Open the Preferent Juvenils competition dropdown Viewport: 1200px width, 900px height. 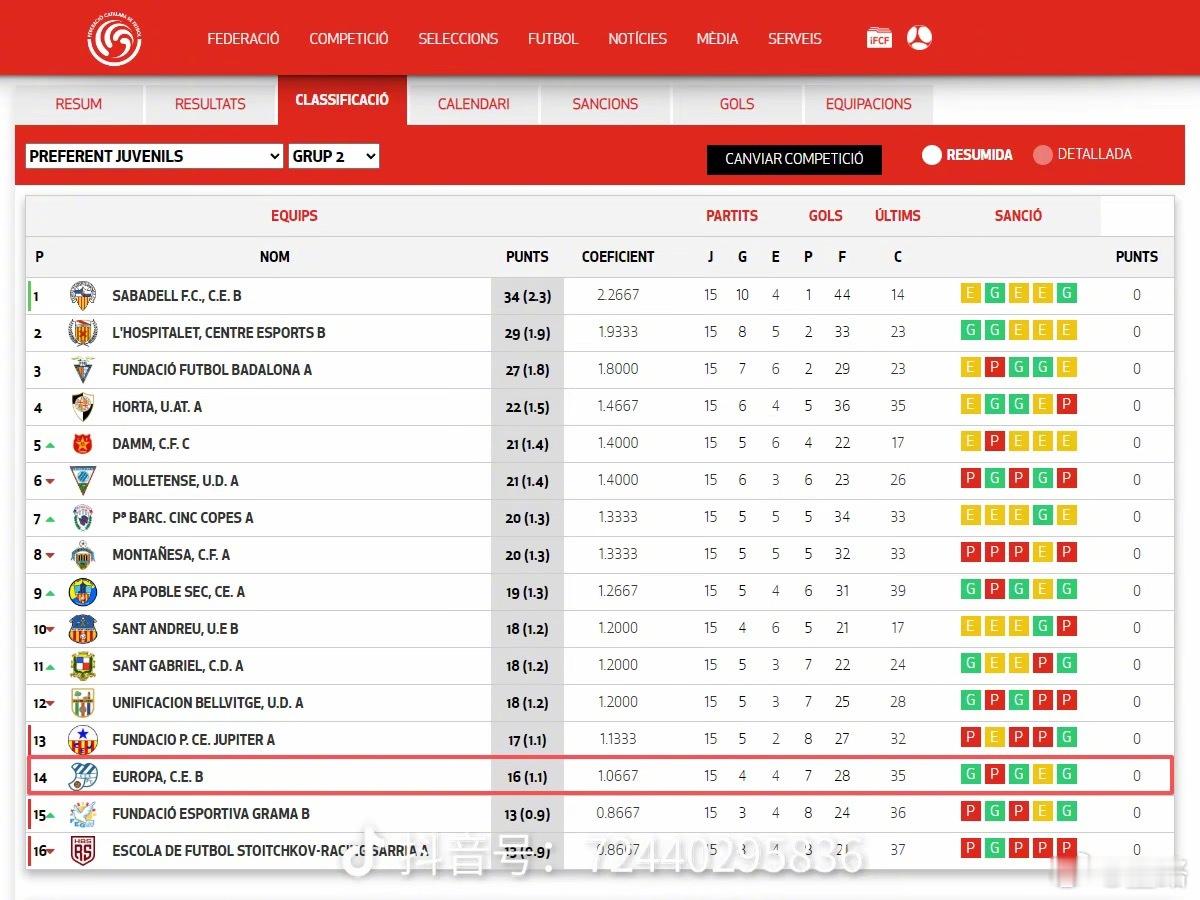(154, 156)
